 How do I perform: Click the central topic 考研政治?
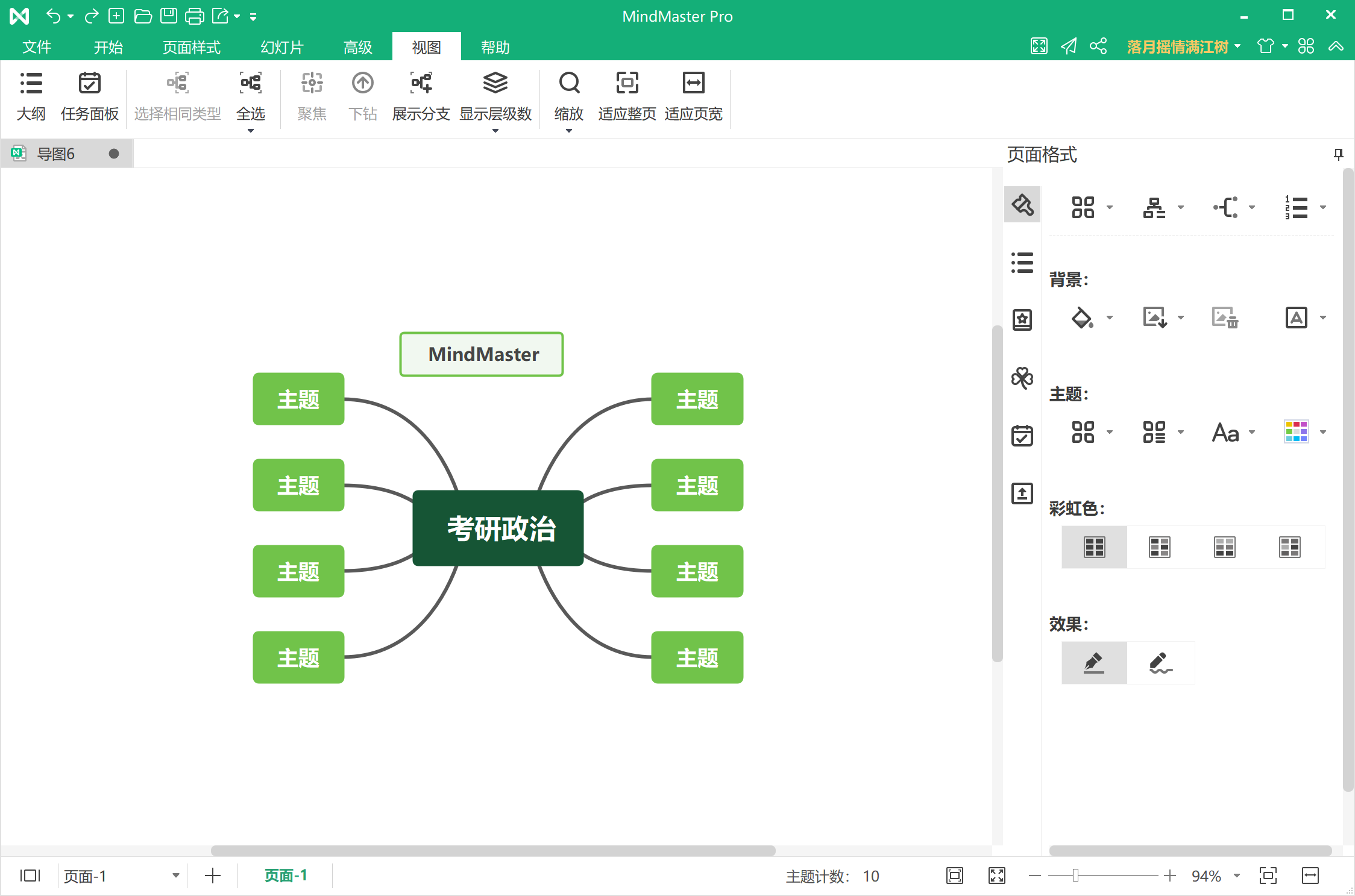(x=498, y=528)
